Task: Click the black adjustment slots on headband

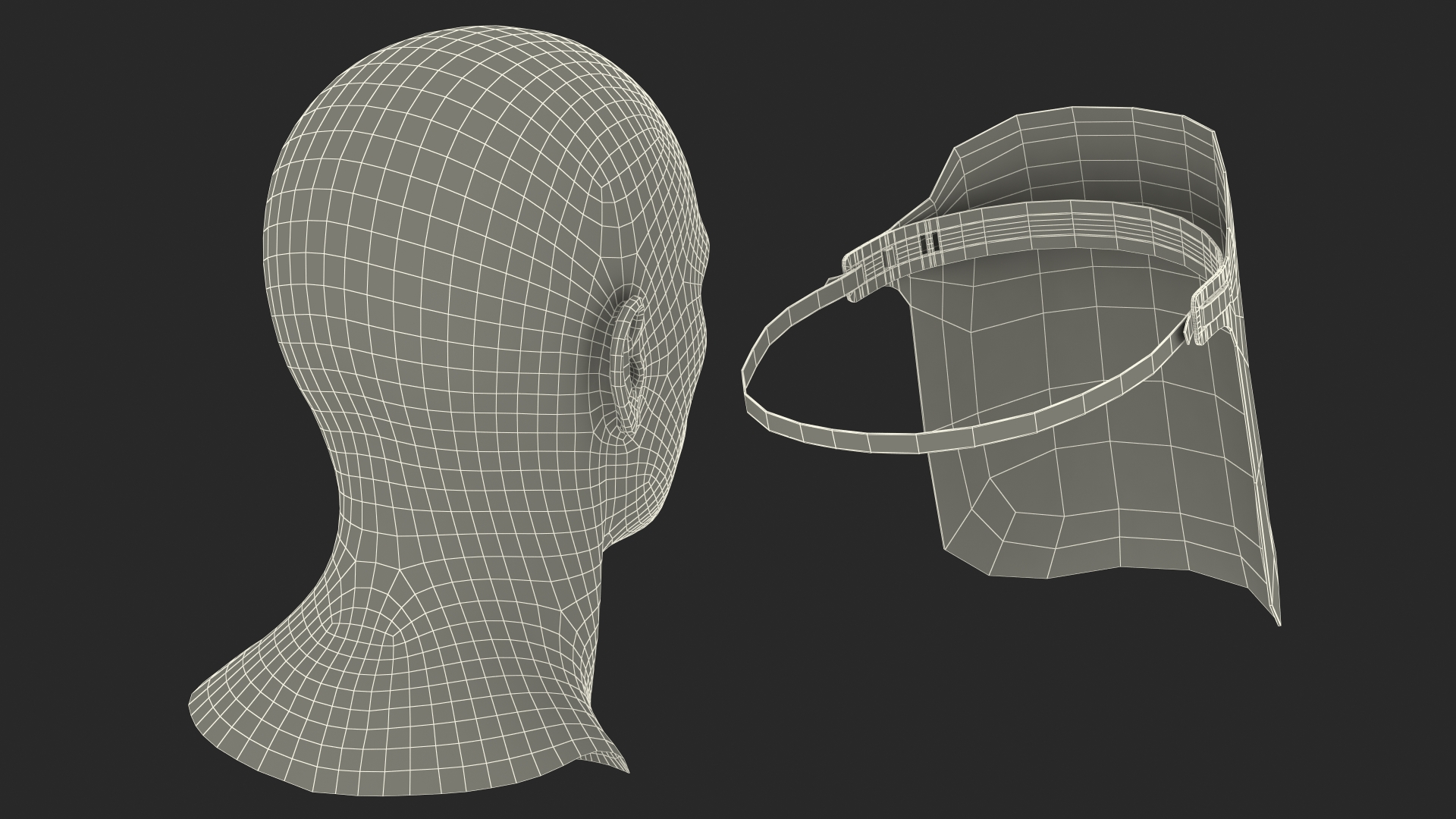Action: point(928,243)
